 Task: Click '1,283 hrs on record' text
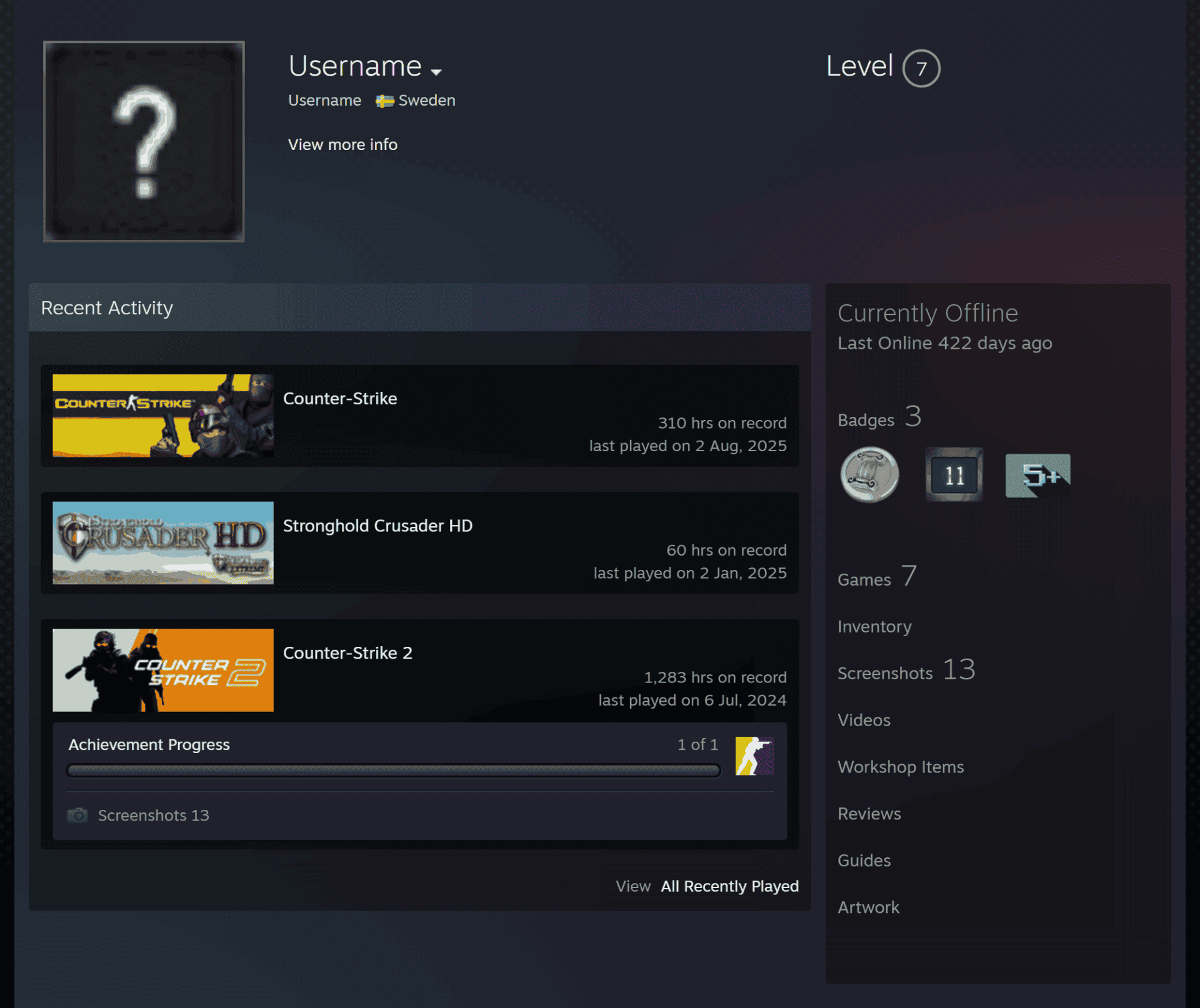715,677
